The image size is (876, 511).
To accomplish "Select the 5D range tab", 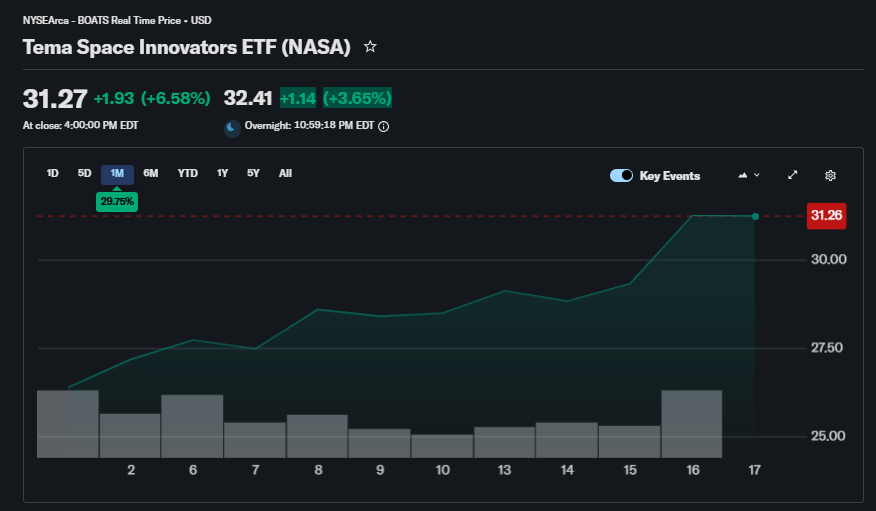I will point(84,174).
